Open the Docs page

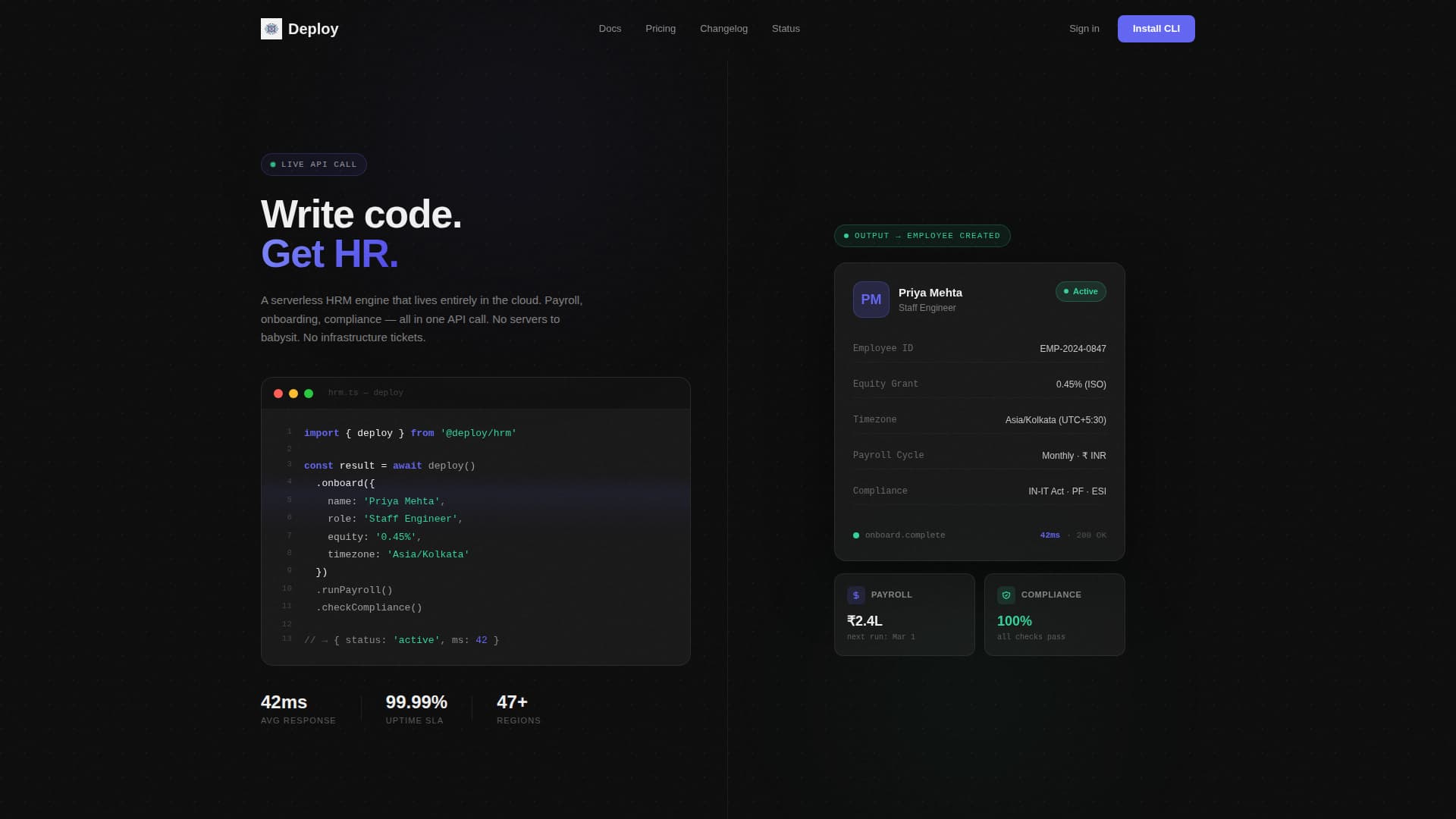point(610,28)
